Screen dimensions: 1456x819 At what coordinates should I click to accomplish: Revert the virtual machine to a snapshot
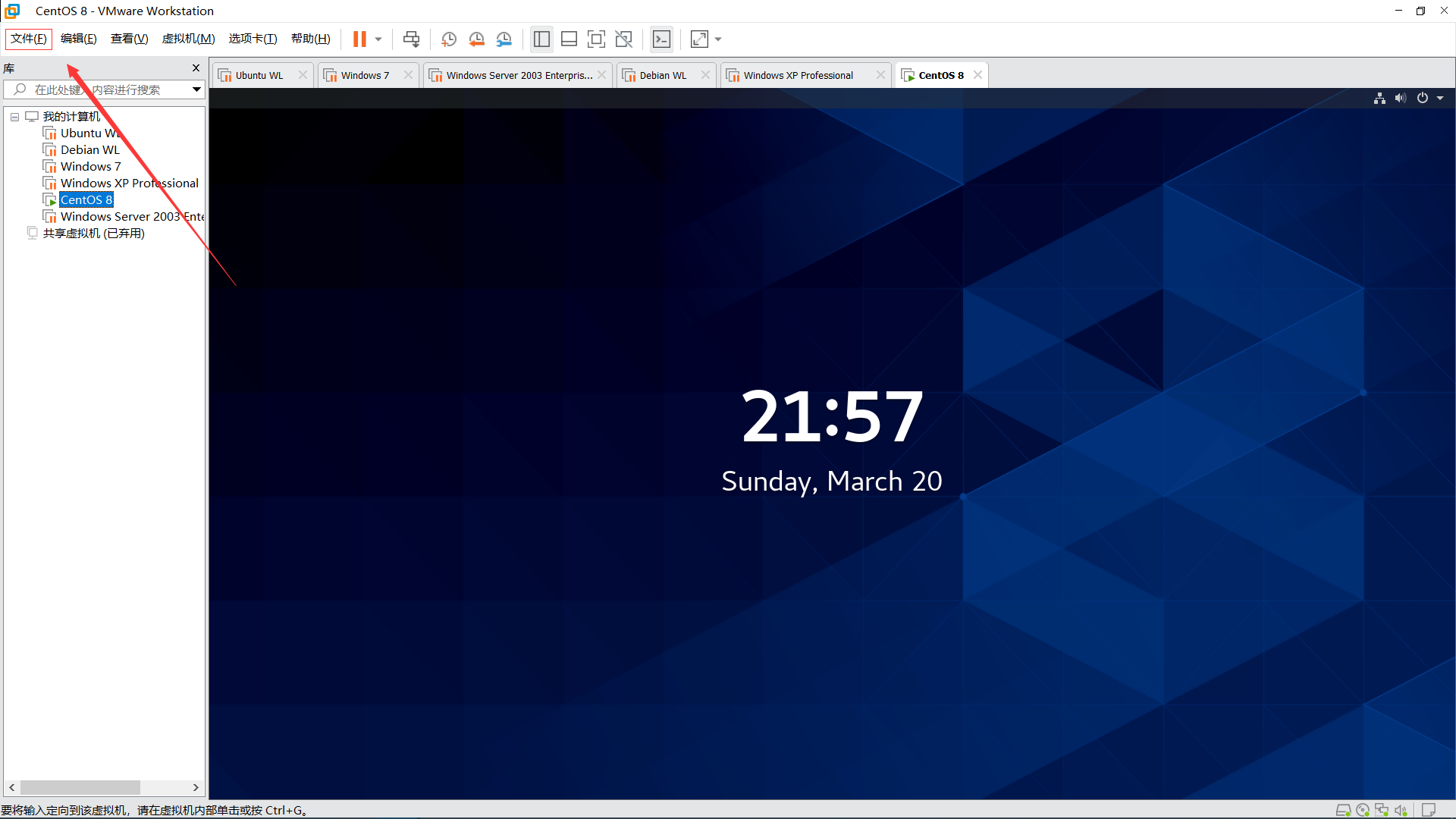pos(476,39)
